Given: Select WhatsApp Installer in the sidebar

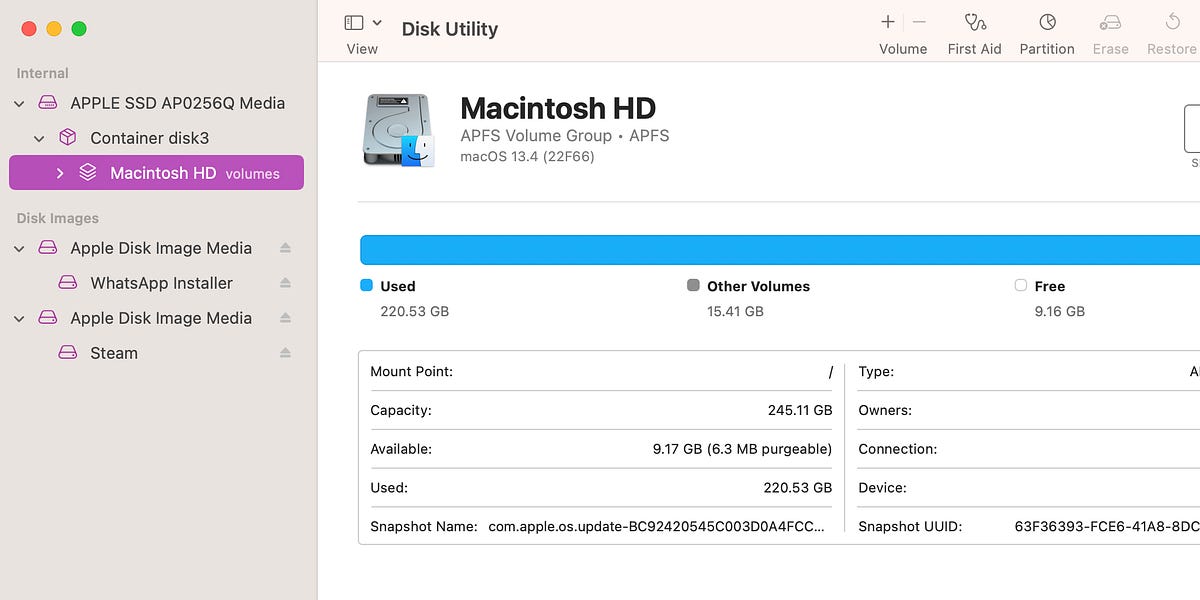Looking at the screenshot, I should click(x=160, y=283).
